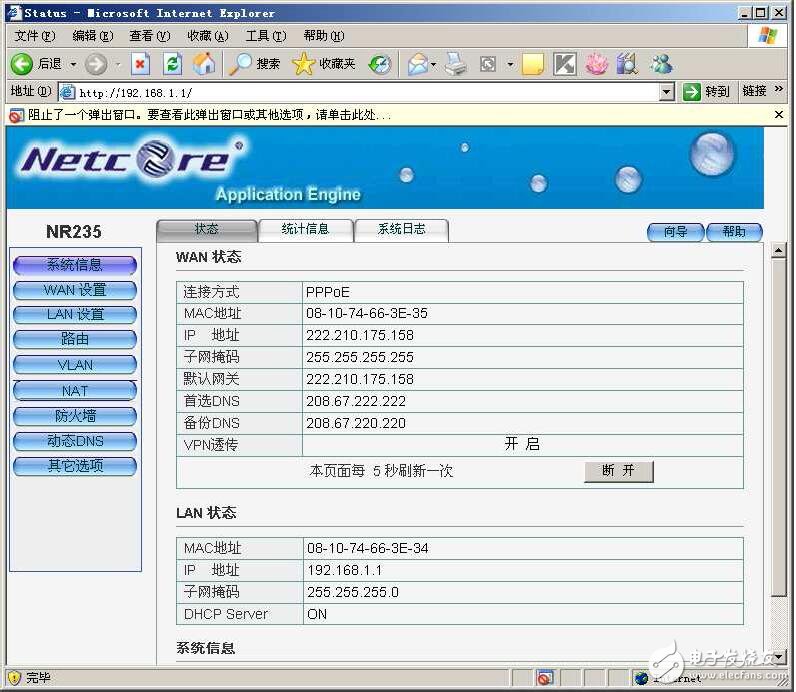This screenshot has width=796, height=692.
Task: Expand the Forward button history dropdown
Action: point(118,64)
